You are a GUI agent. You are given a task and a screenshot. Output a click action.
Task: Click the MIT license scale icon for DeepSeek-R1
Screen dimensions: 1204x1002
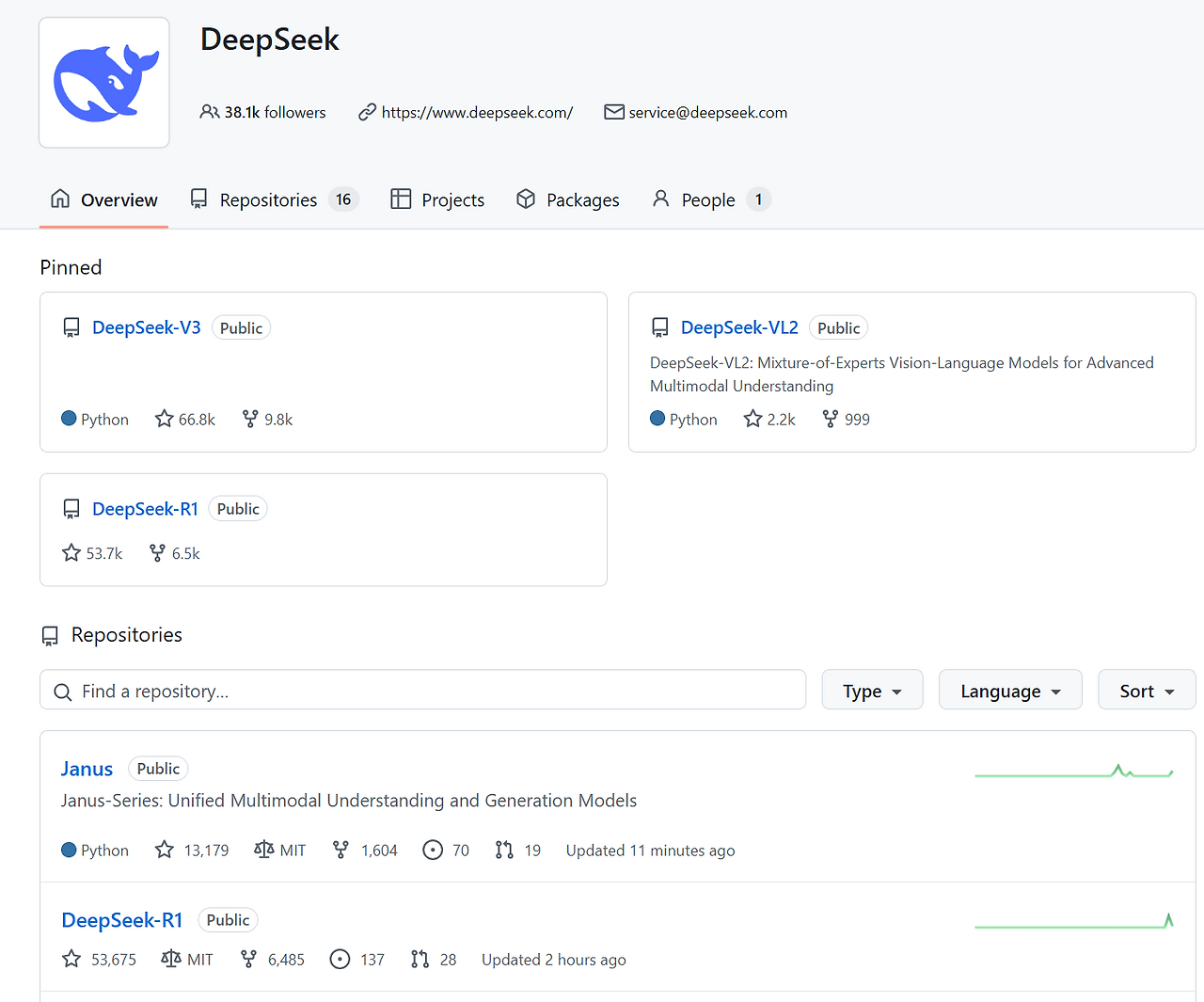[171, 959]
